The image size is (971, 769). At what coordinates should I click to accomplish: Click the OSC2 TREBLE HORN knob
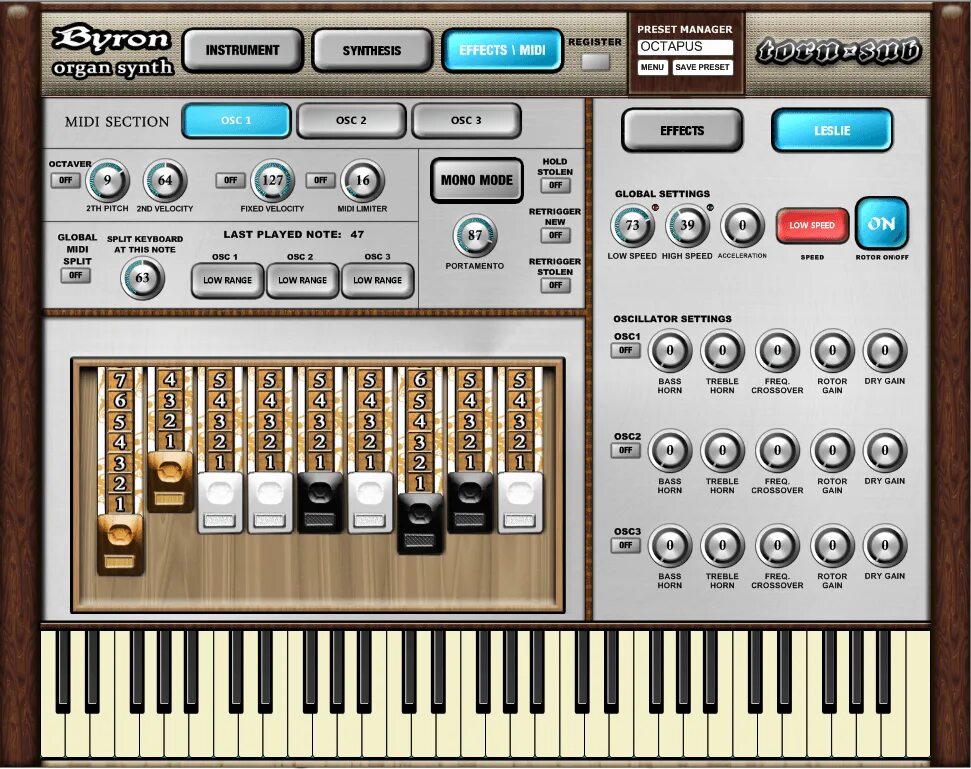722,451
